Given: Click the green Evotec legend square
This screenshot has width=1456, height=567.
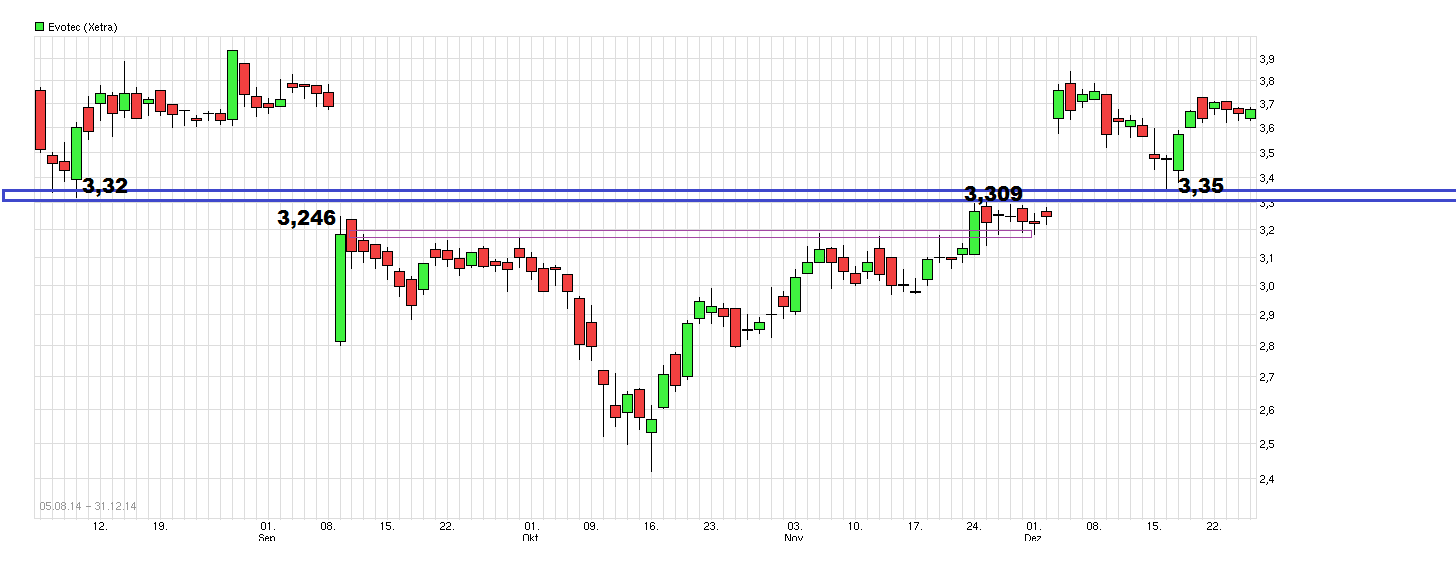Looking at the screenshot, I should 39,27.
